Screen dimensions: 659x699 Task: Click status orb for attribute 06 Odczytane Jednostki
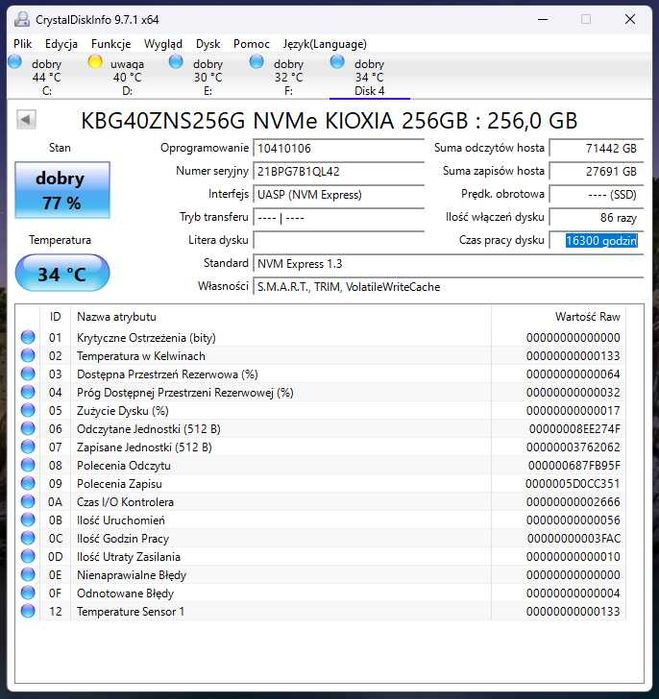click(28, 429)
